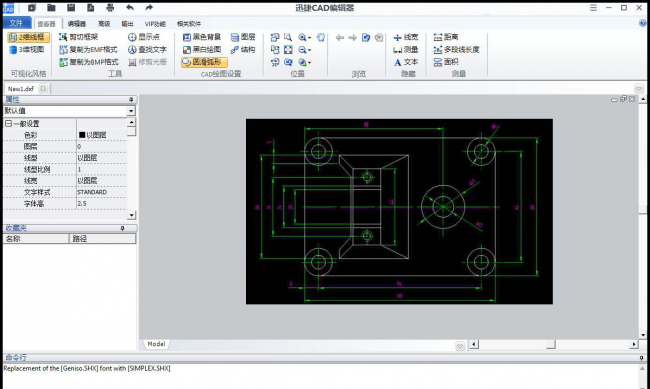Click the fit-to-window icon in 位置 group
This screenshot has height=389, width=650.
[x=288, y=50]
